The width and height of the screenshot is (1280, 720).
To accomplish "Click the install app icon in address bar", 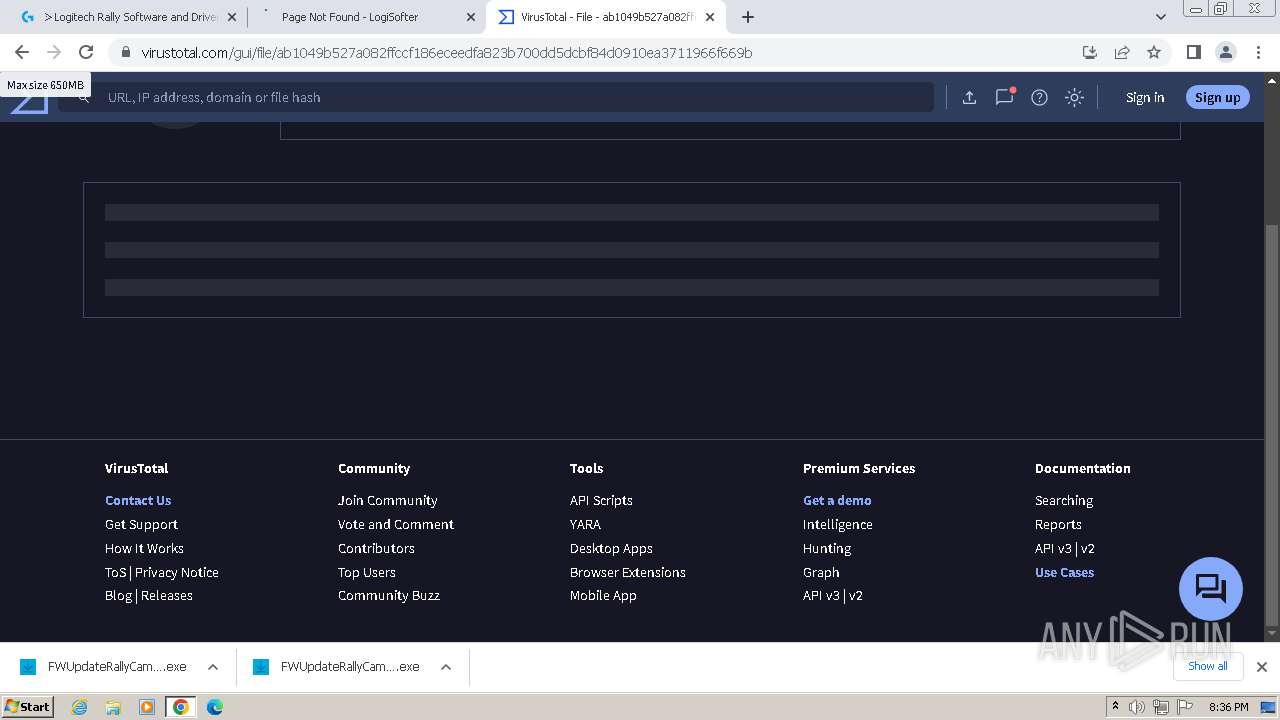I will click(x=1090, y=52).
